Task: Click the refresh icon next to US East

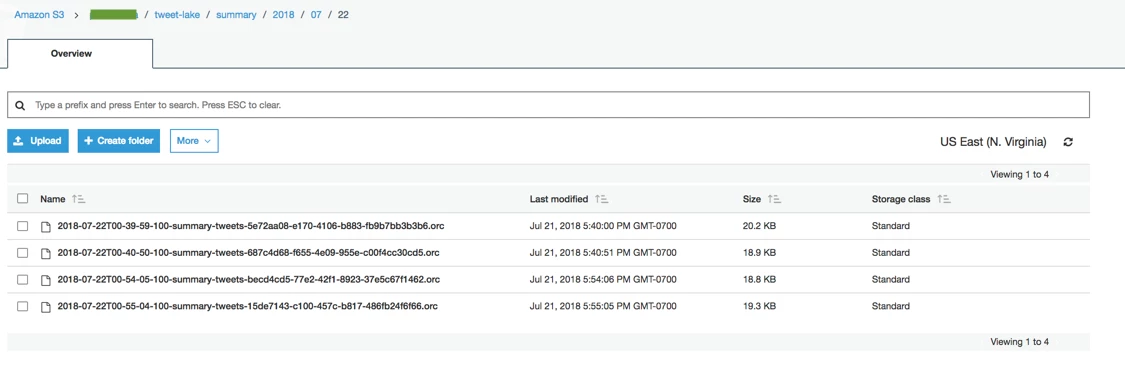Action: [1068, 142]
